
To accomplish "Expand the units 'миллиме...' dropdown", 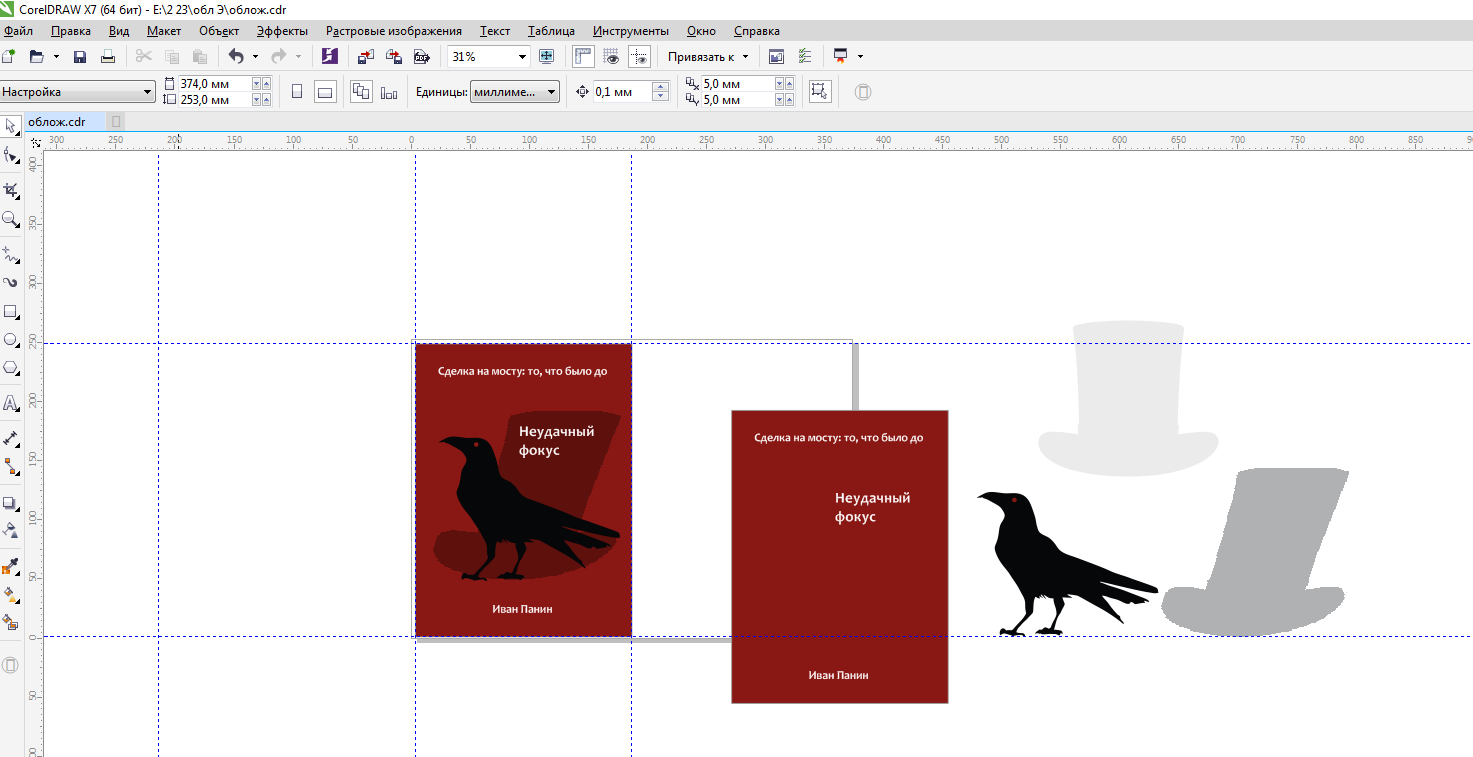I will pos(552,92).
